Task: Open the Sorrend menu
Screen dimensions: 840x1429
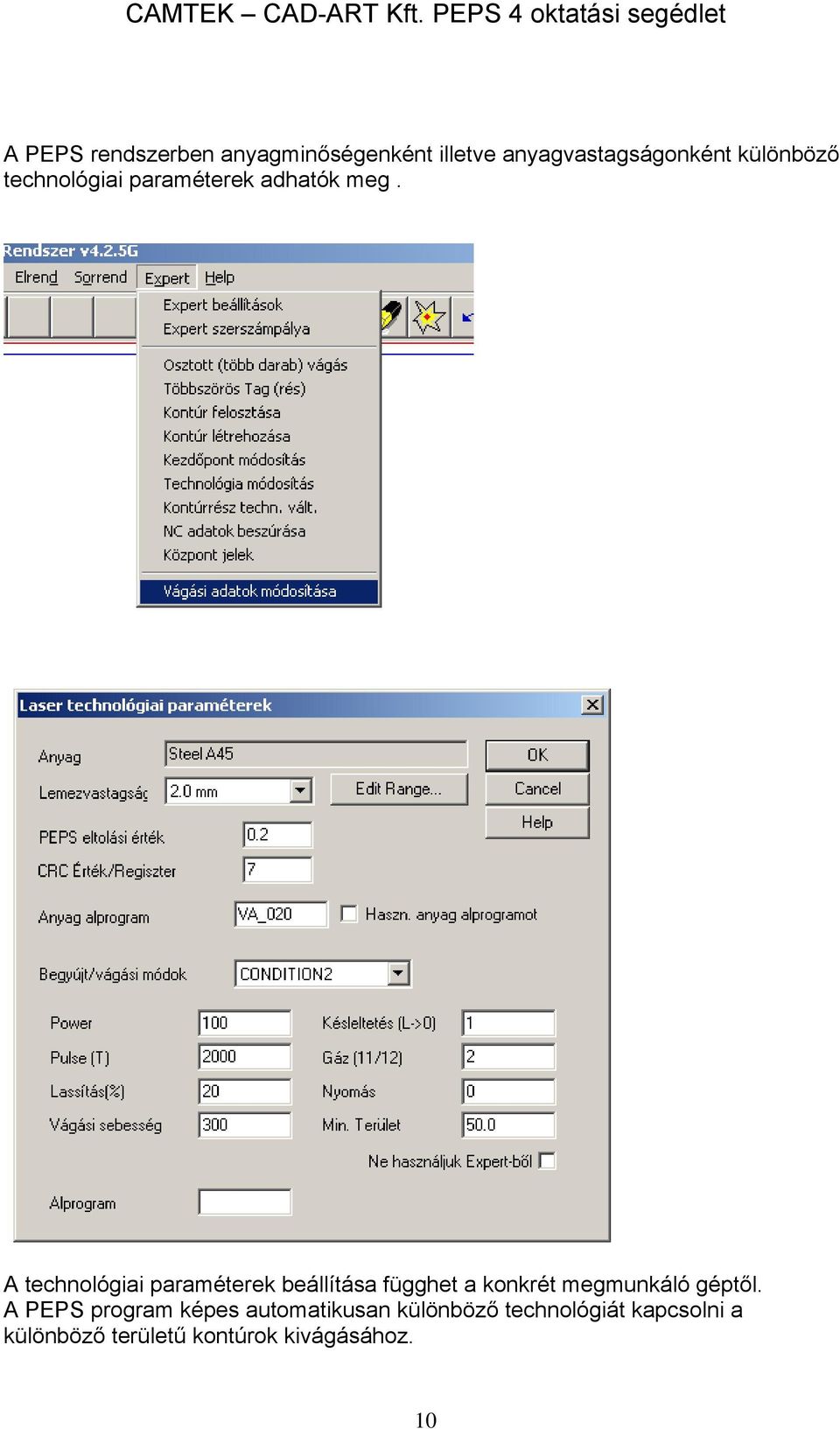Action: pyautogui.click(x=100, y=277)
